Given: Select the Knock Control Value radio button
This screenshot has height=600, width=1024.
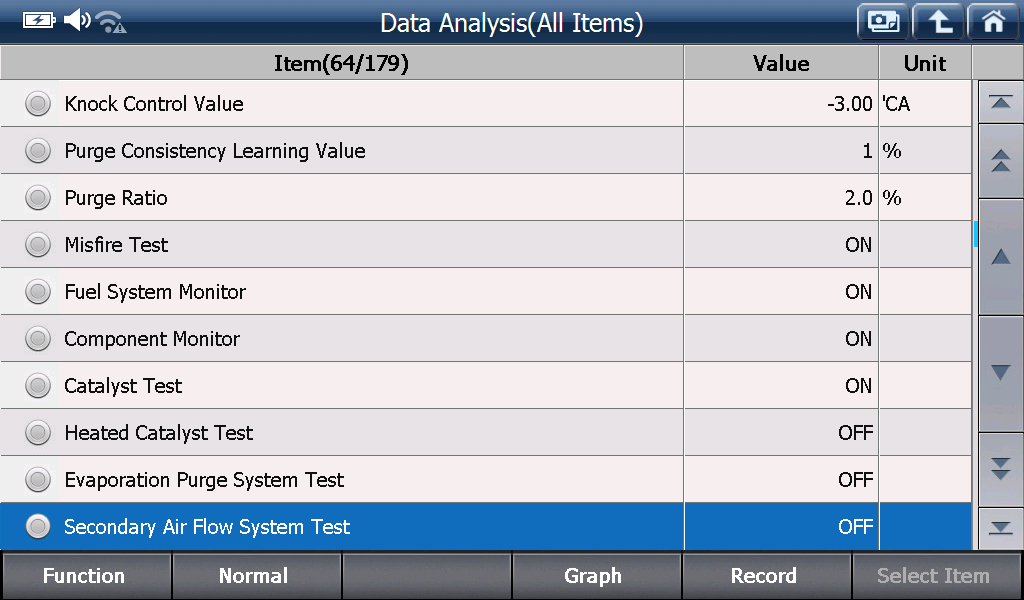Looking at the screenshot, I should 38,104.
